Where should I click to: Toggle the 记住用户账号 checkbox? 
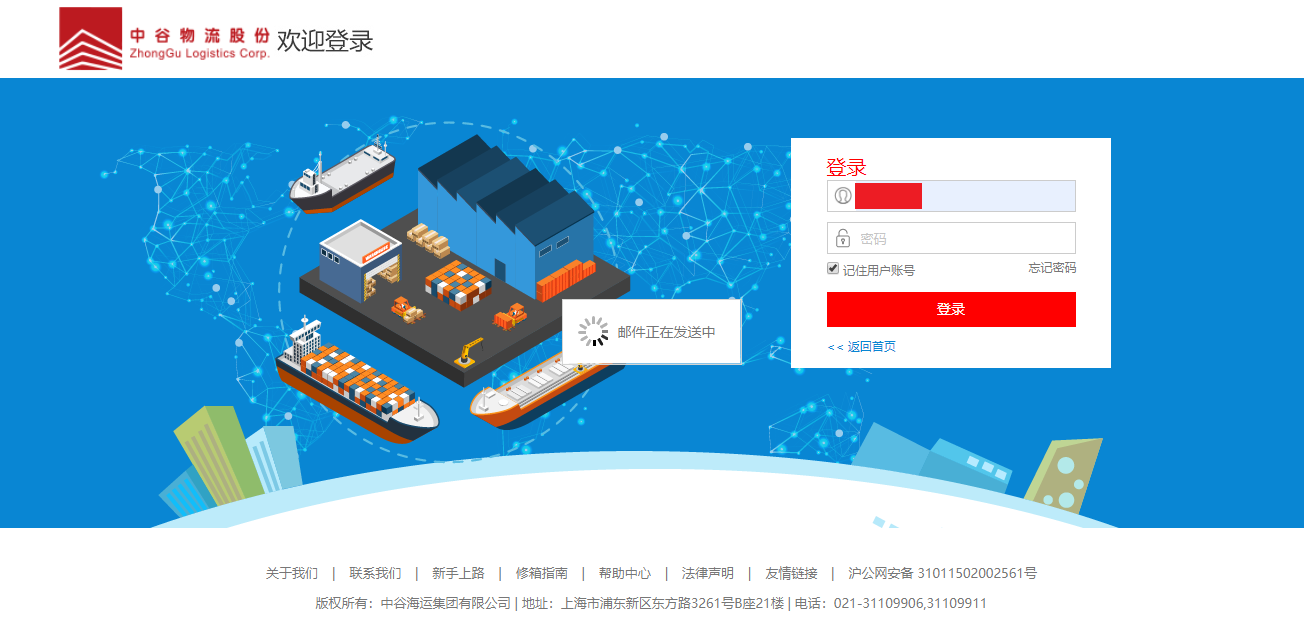click(x=833, y=268)
